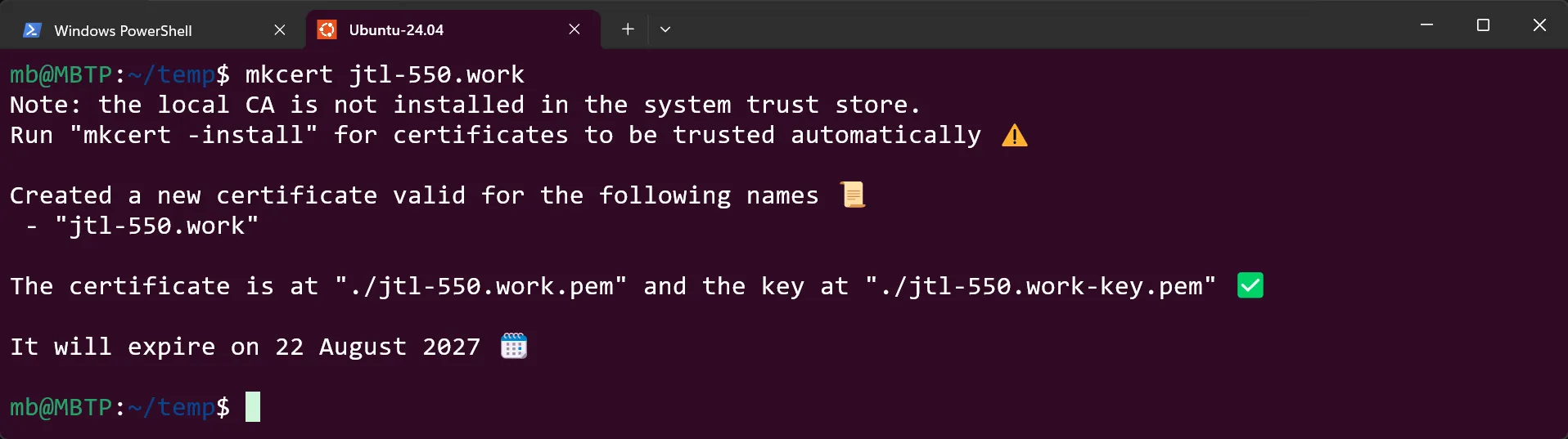Click the "./jtl-550.work-key.pem" key path text

coord(1040,286)
